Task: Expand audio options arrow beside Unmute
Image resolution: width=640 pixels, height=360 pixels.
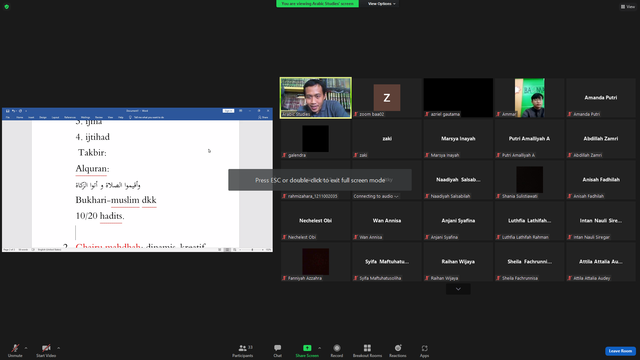Action: [x=26, y=348]
